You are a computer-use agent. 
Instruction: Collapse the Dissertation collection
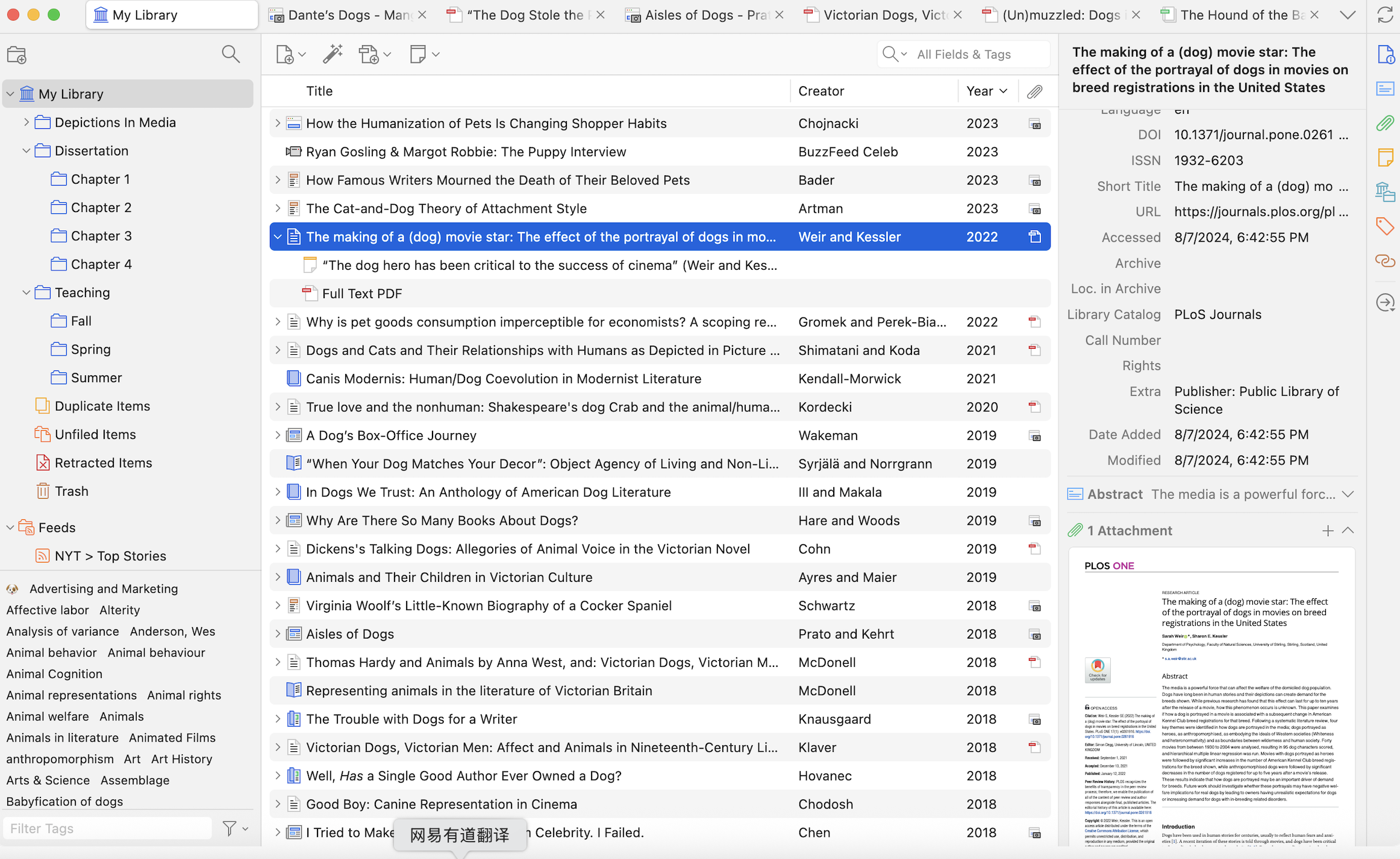tap(26, 151)
